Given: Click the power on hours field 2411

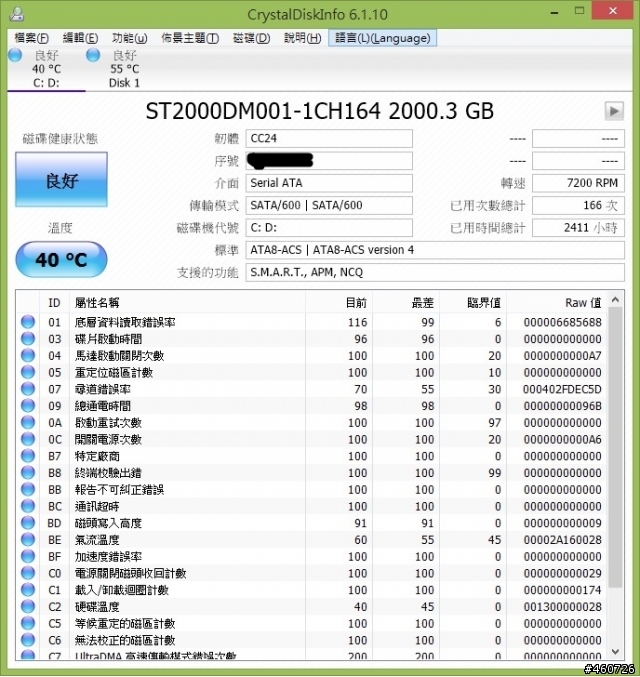Looking at the screenshot, I should coord(578,228).
